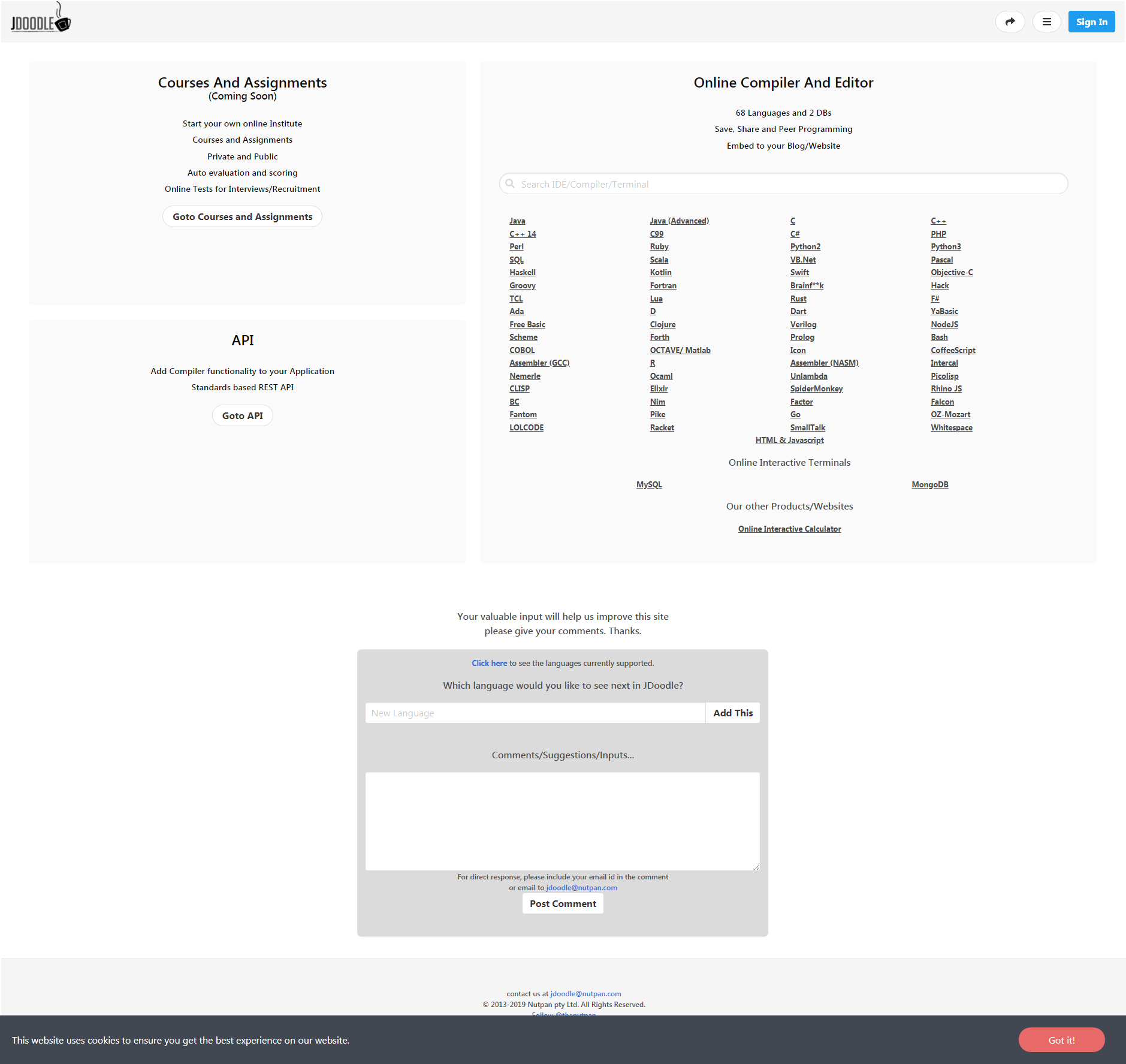
Task: Dismiss cookie banner with Got it!
Action: 1061,1040
